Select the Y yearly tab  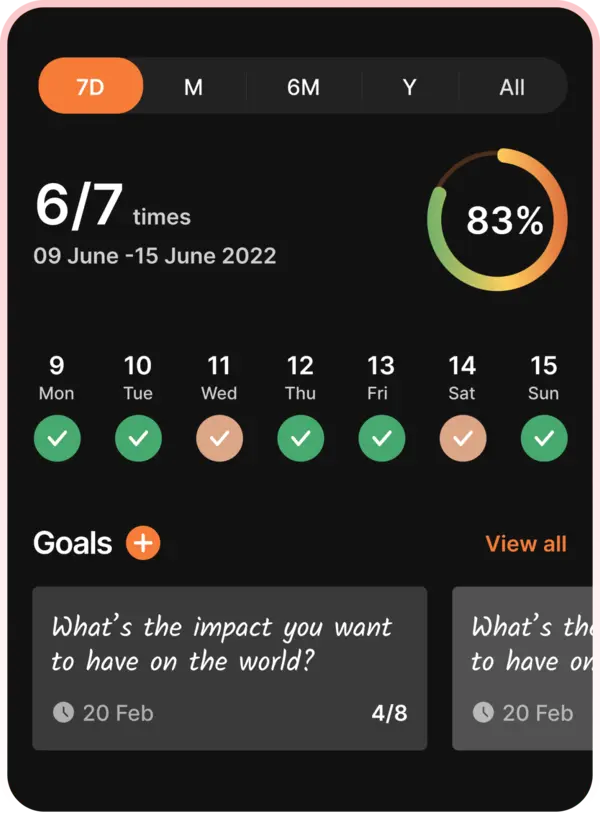(x=409, y=87)
